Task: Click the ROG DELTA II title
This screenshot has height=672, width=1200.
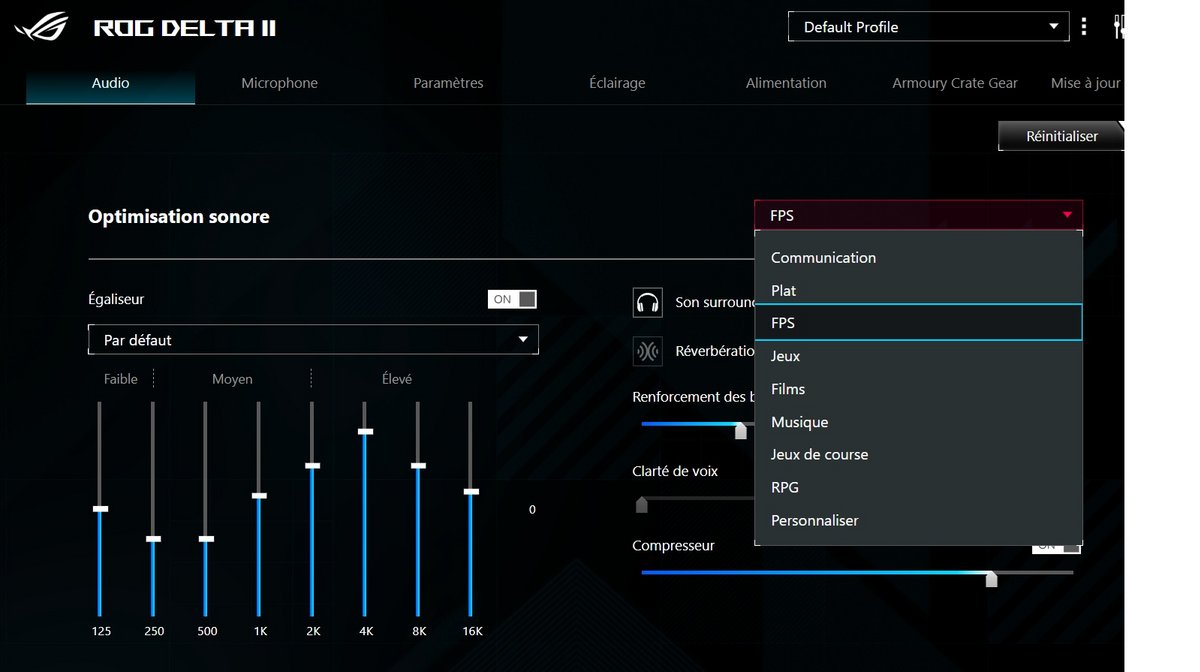Action: [x=185, y=28]
